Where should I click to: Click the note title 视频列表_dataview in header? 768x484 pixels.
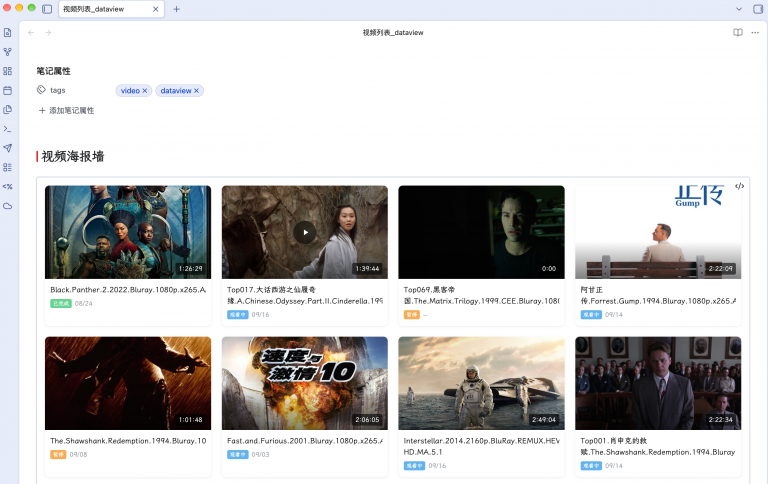point(393,32)
